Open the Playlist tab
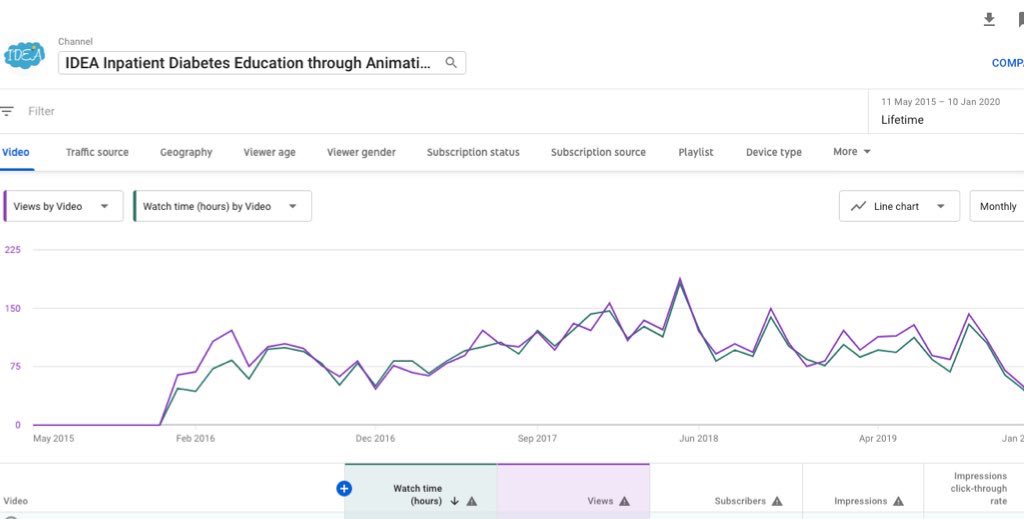The width and height of the screenshot is (1024, 519). (696, 152)
